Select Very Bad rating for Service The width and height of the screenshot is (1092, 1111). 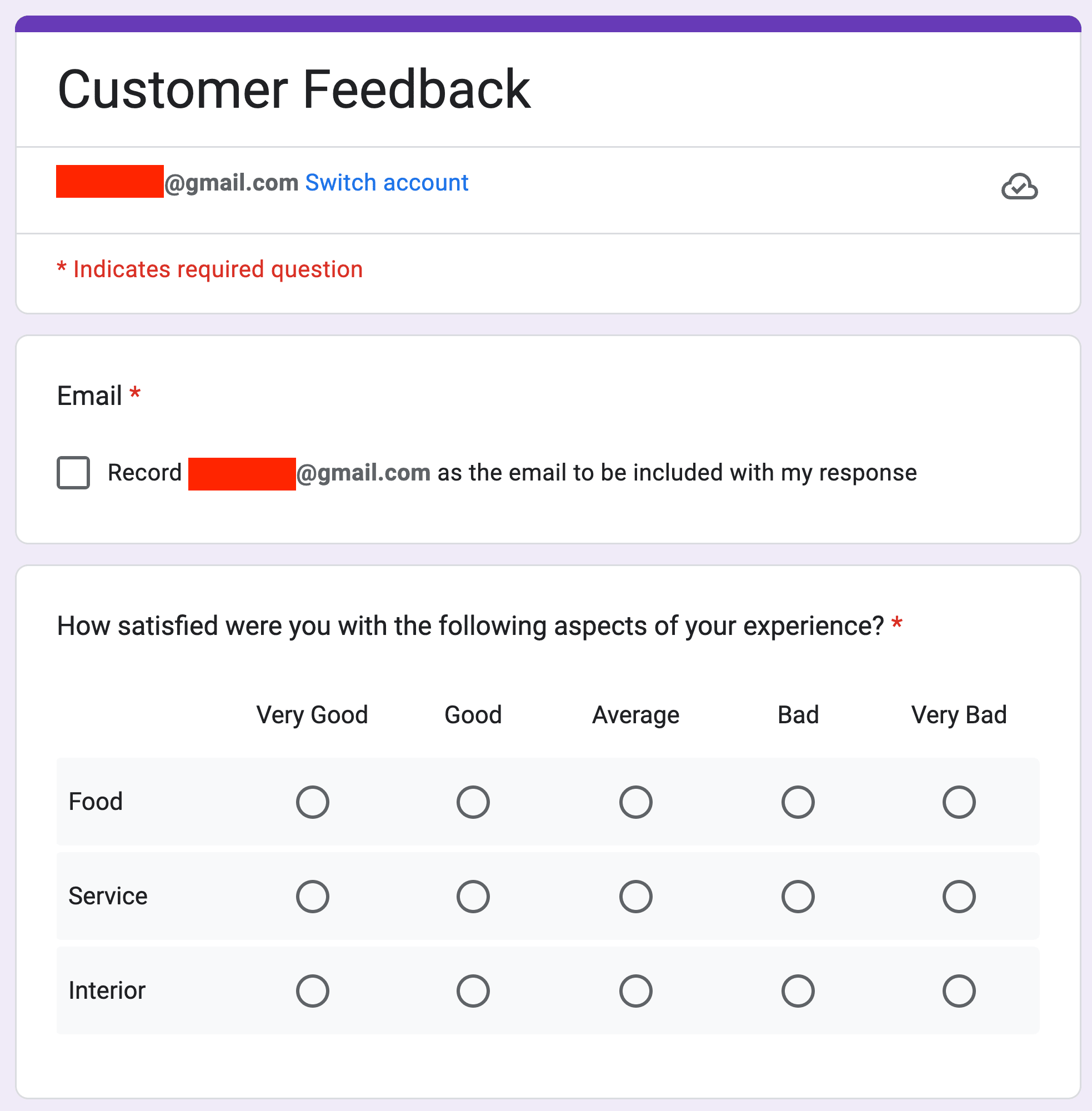959,897
